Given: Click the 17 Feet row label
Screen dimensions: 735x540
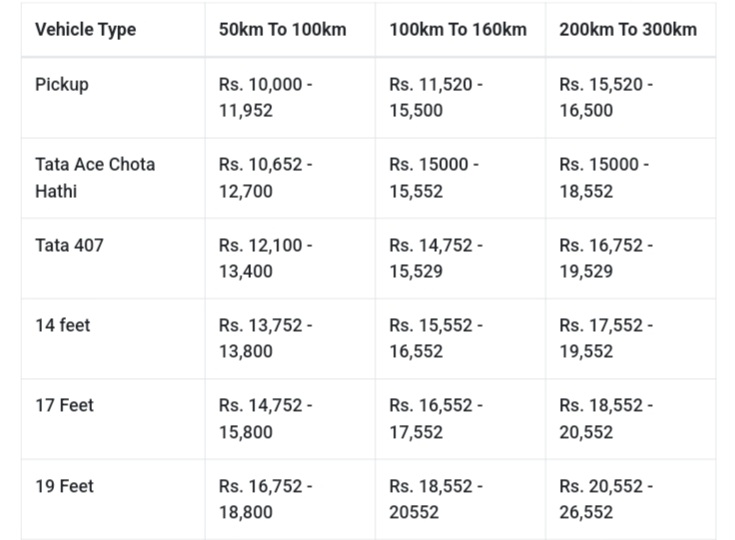Looking at the screenshot, I should click(64, 406).
